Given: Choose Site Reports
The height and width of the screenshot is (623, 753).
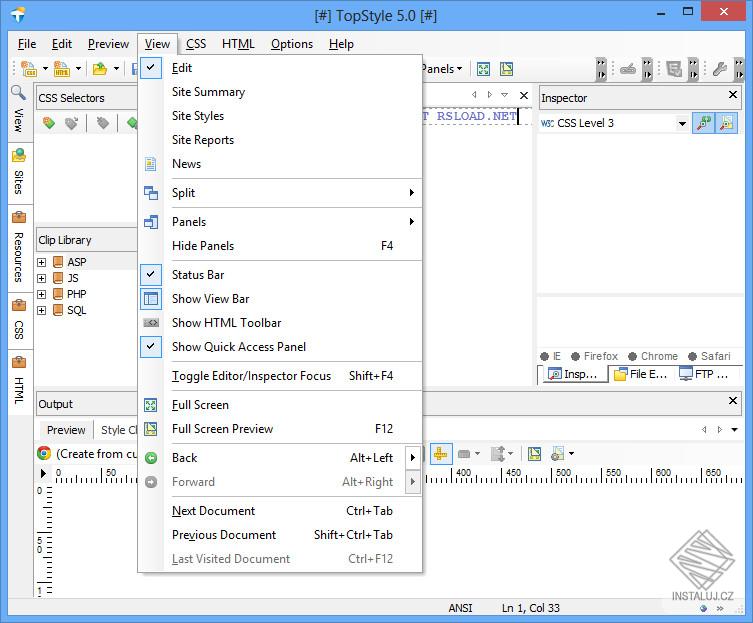Looking at the screenshot, I should (x=280, y=140).
